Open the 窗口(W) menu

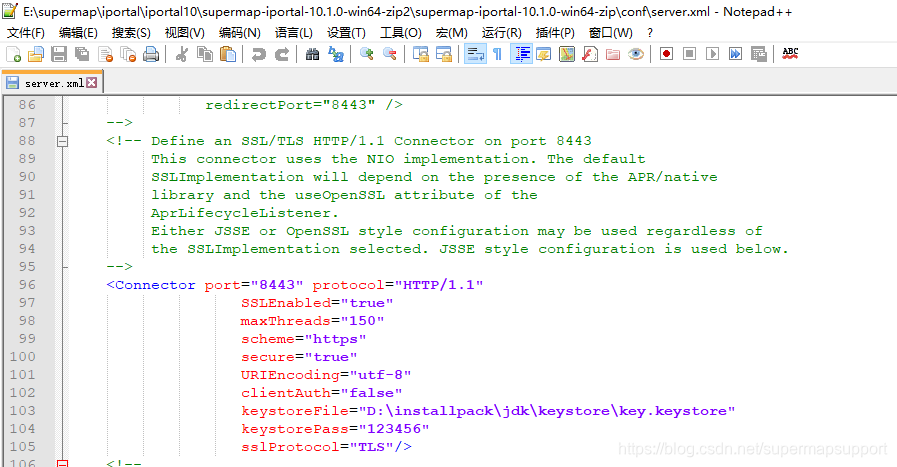pos(610,33)
